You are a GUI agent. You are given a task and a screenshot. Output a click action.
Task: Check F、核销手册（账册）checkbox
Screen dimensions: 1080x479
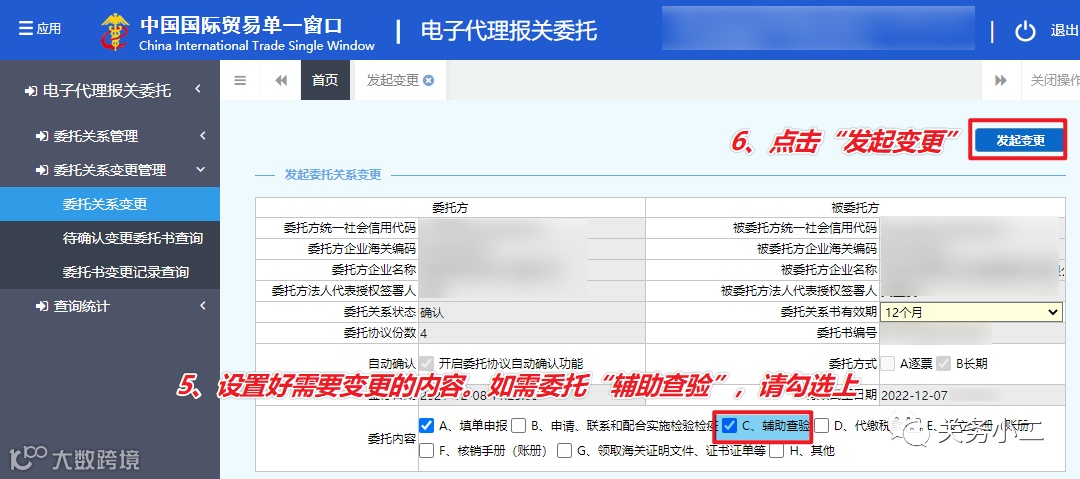tap(426, 451)
